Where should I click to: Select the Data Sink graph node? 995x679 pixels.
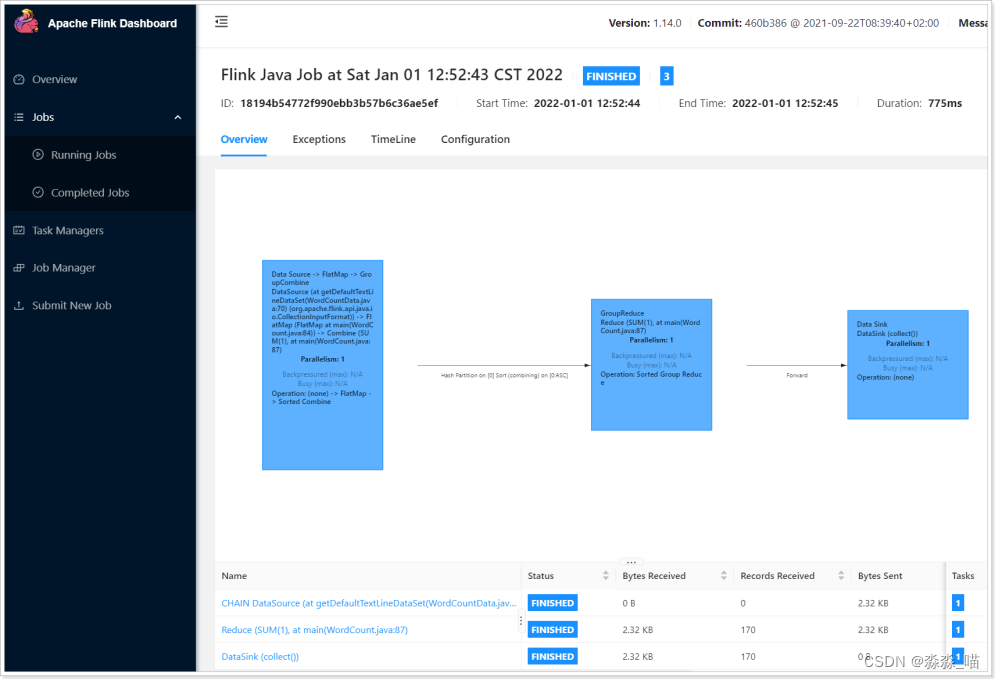[x=907, y=364]
